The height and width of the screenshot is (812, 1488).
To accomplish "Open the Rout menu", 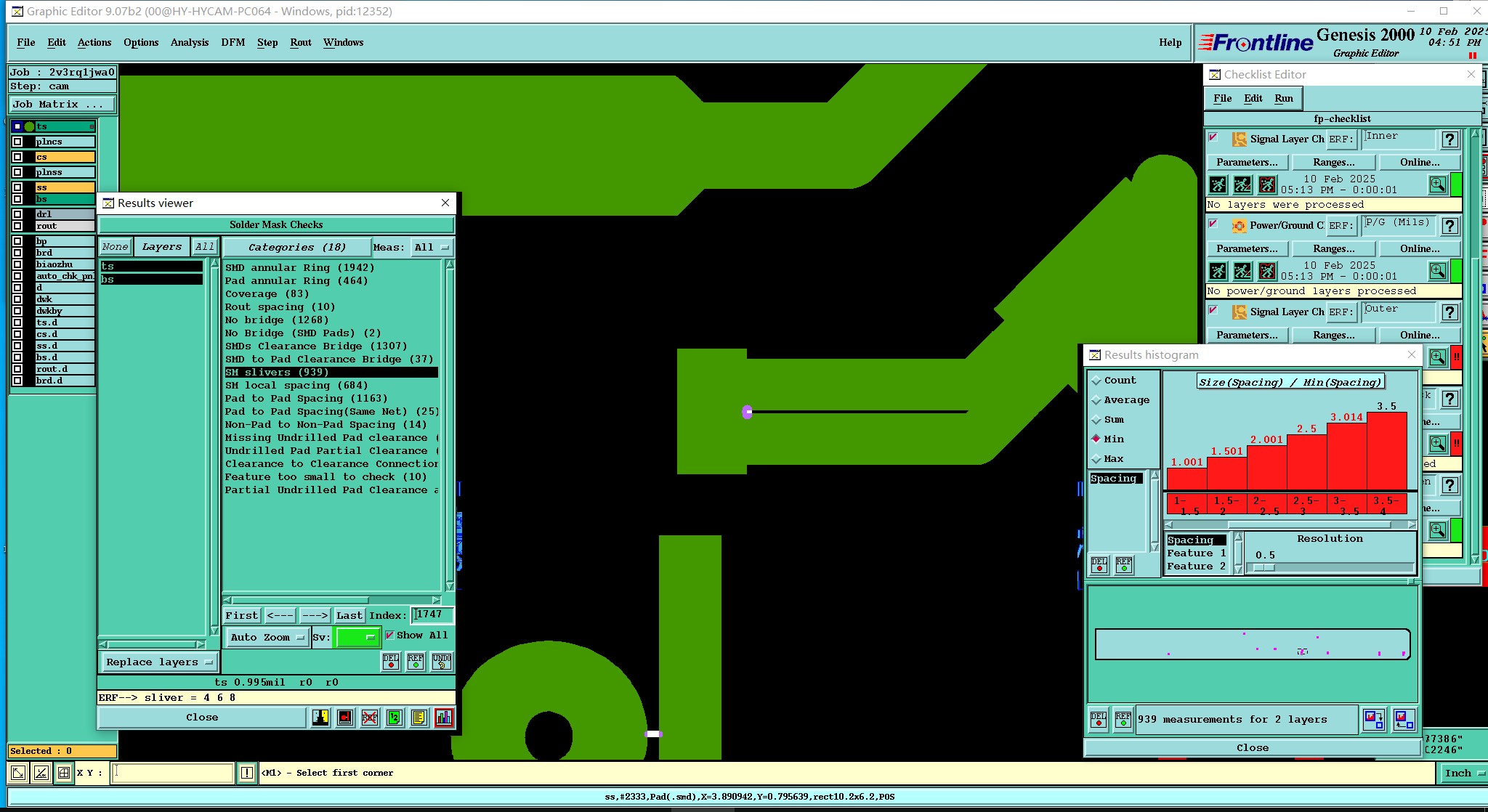I will (x=301, y=42).
